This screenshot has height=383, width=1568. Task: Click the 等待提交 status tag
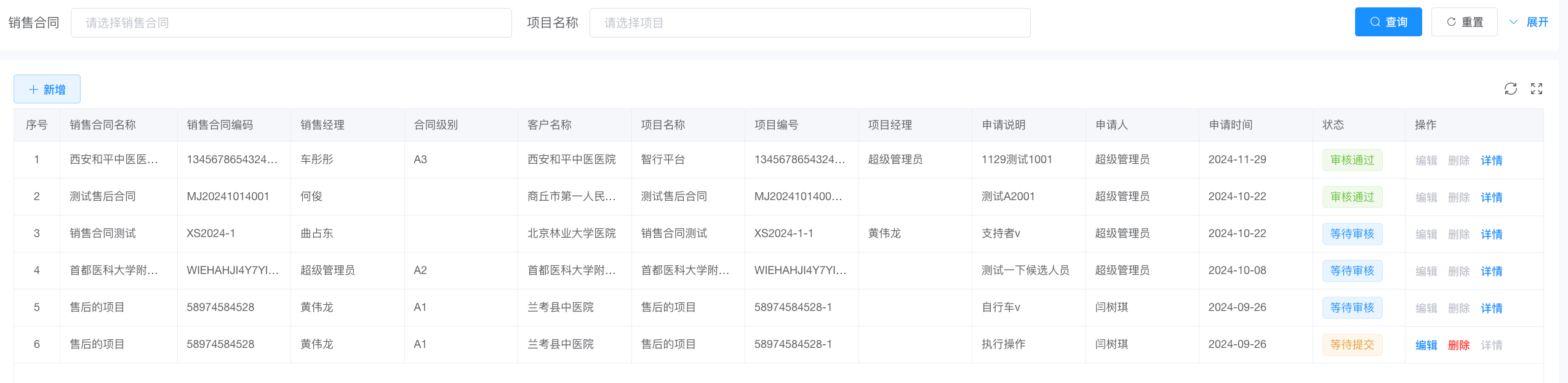tap(1352, 345)
